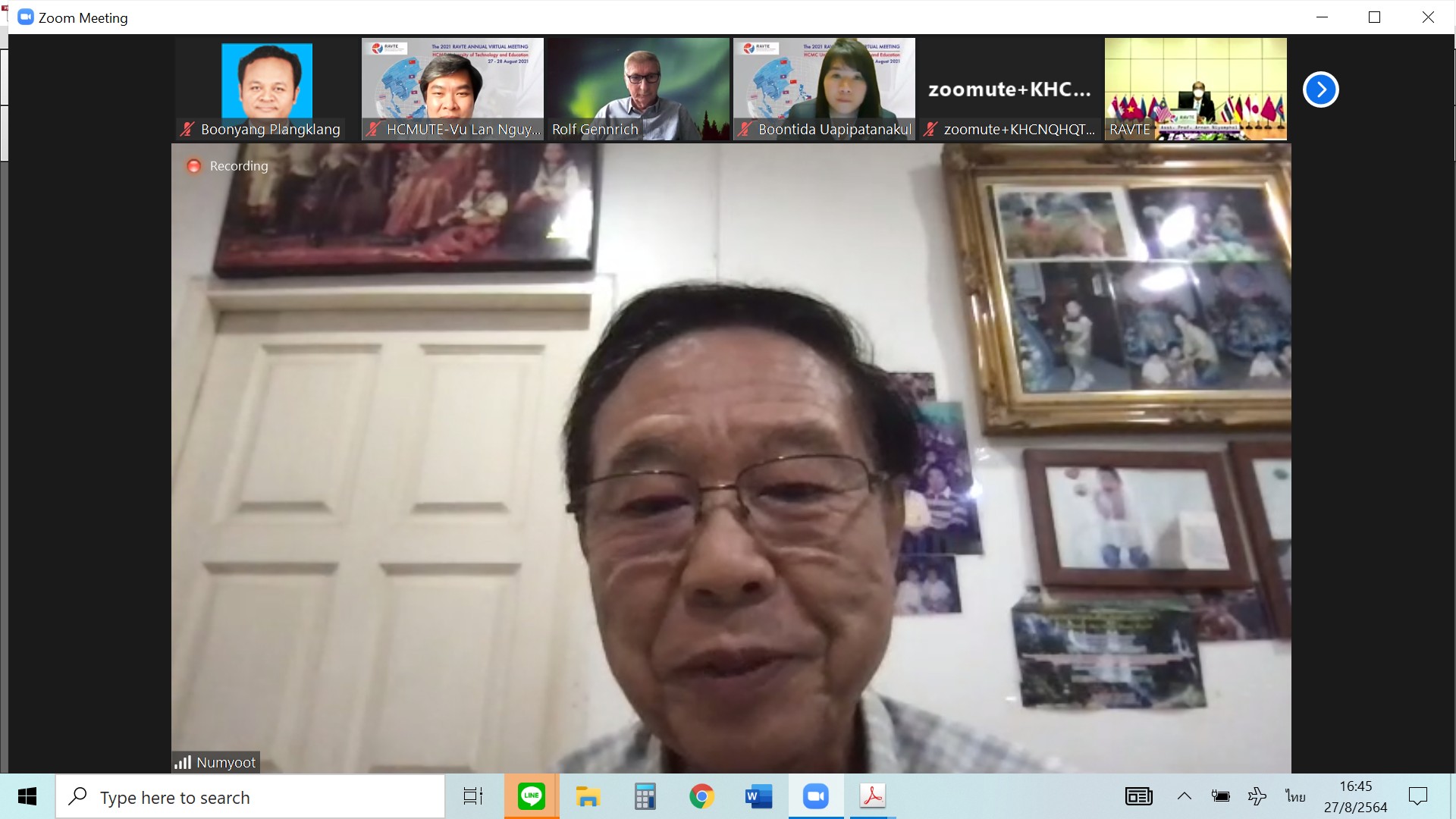The image size is (1456, 819).
Task: Open clock showing 16:45 27/8/2564
Action: click(x=1356, y=797)
